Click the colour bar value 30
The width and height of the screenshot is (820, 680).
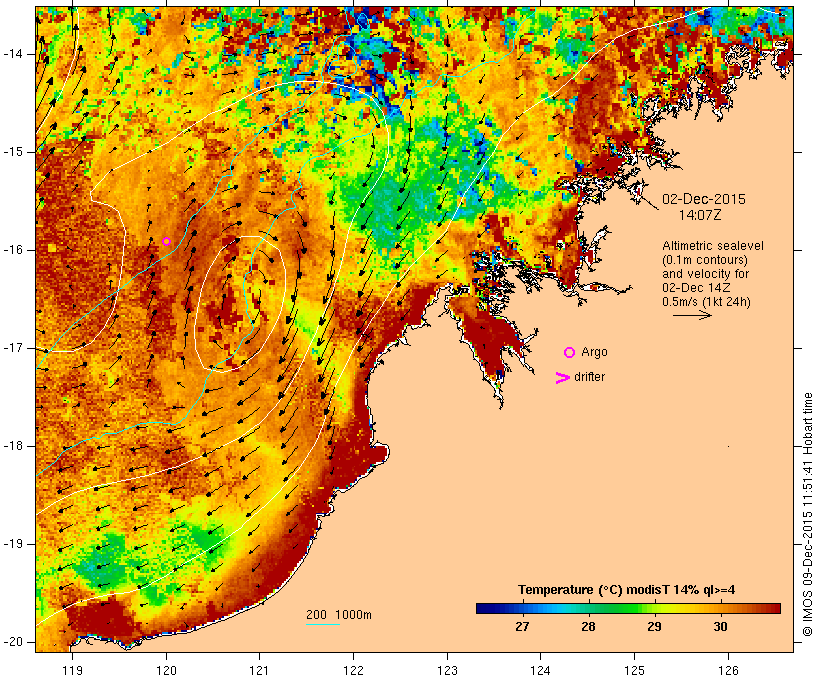(x=720, y=626)
